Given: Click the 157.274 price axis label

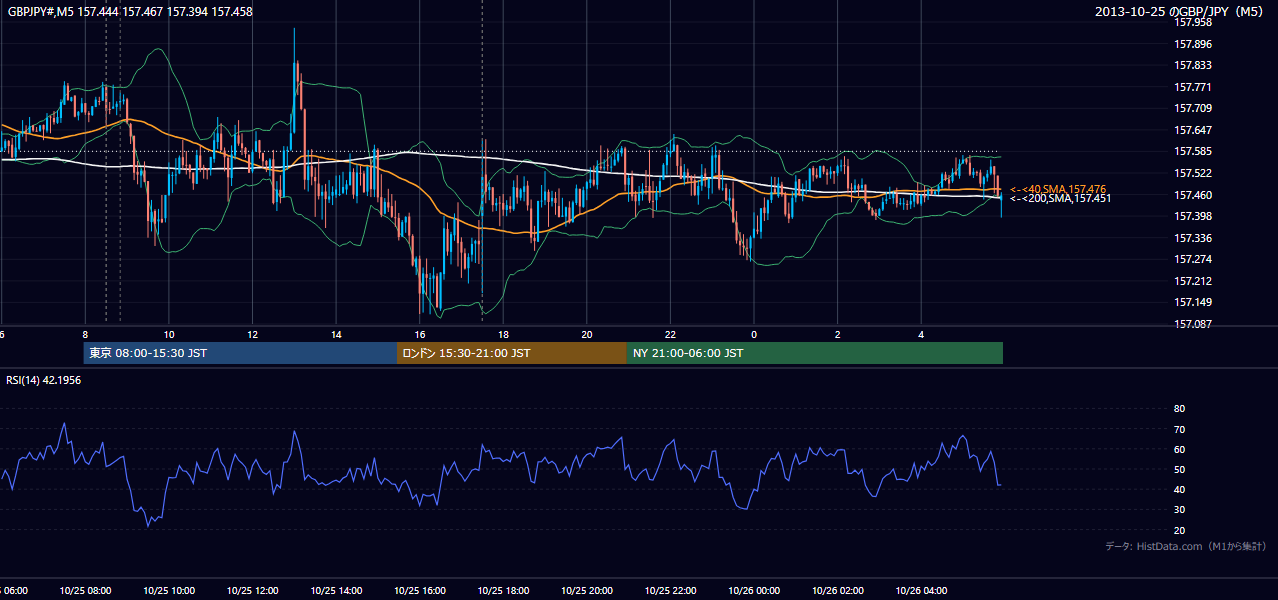Looking at the screenshot, I should (x=1192, y=259).
